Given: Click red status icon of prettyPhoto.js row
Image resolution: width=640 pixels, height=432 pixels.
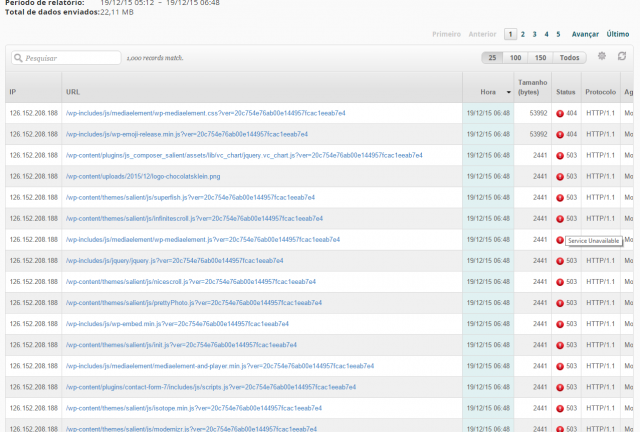Looking at the screenshot, I should pos(560,303).
